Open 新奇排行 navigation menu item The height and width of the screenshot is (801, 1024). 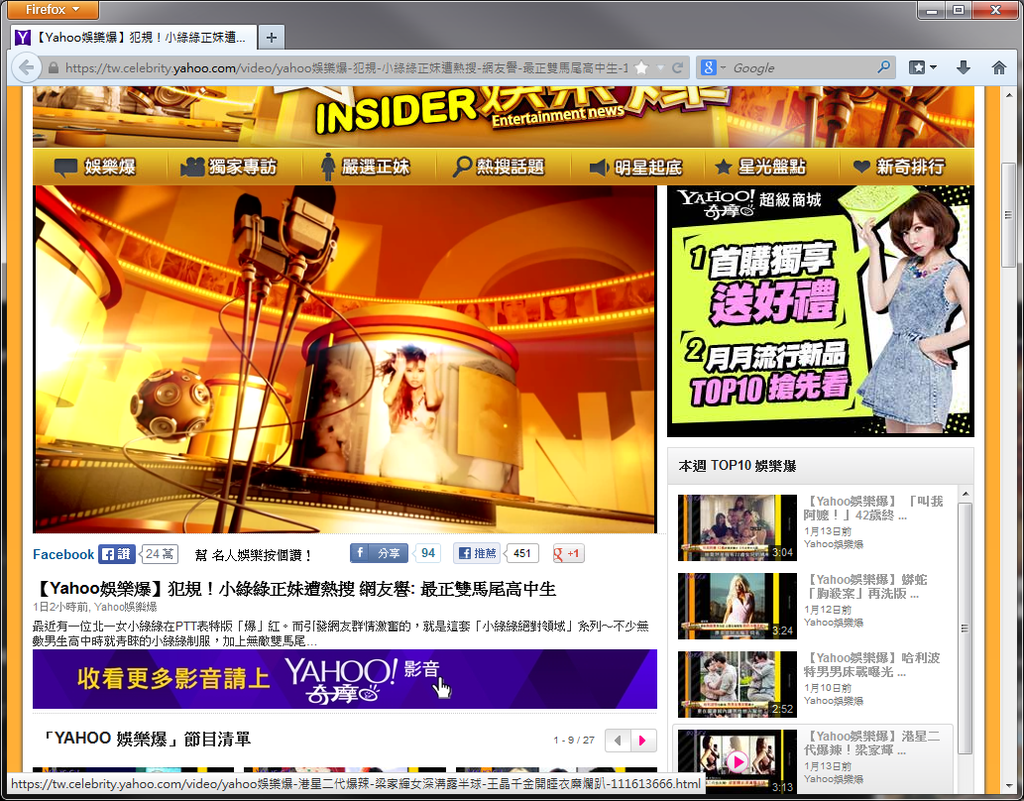[899, 167]
